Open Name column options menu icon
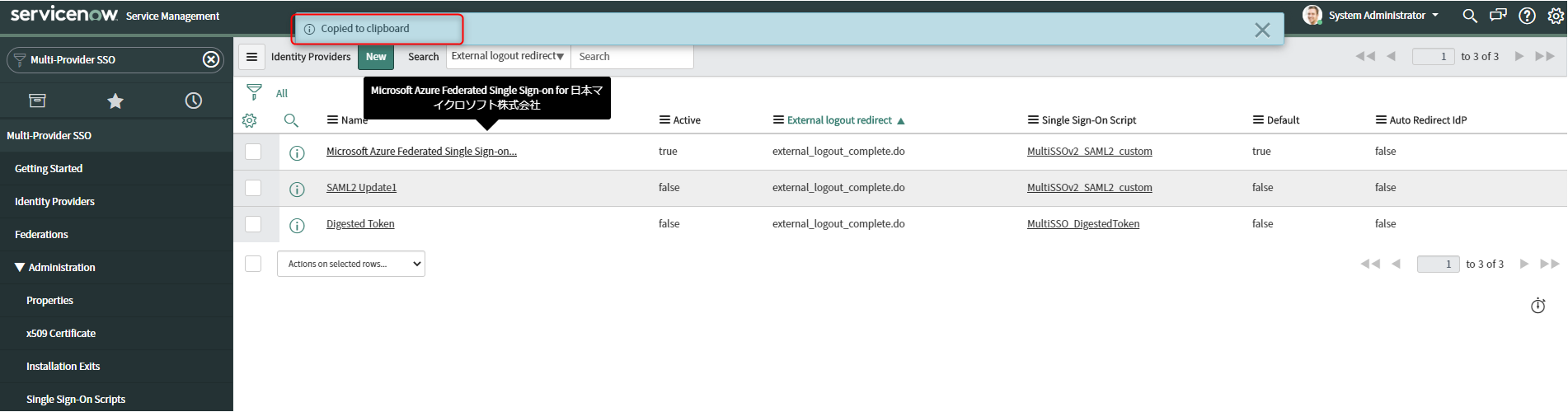1568x412 pixels. coord(332,120)
